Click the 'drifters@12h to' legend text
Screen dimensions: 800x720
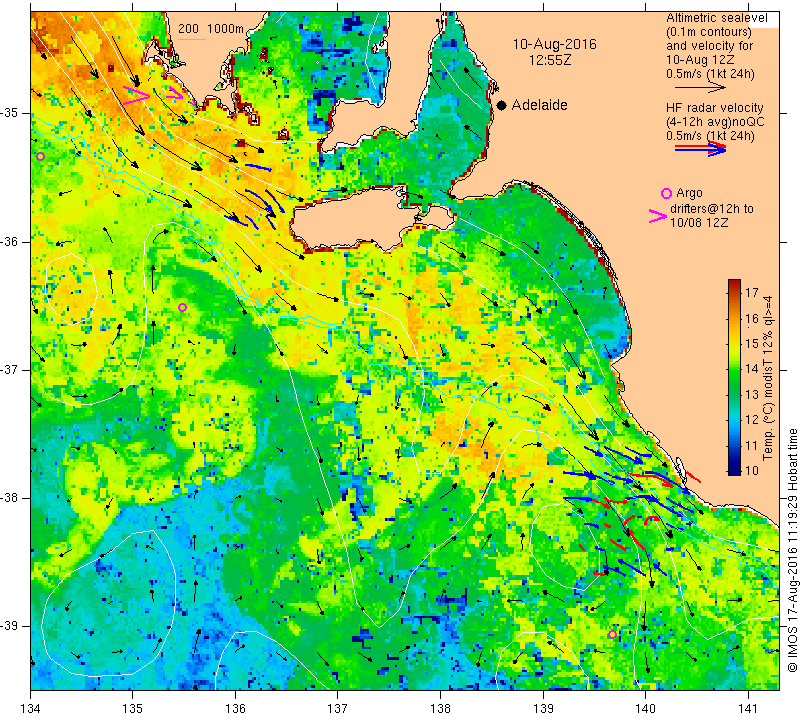pos(712,209)
